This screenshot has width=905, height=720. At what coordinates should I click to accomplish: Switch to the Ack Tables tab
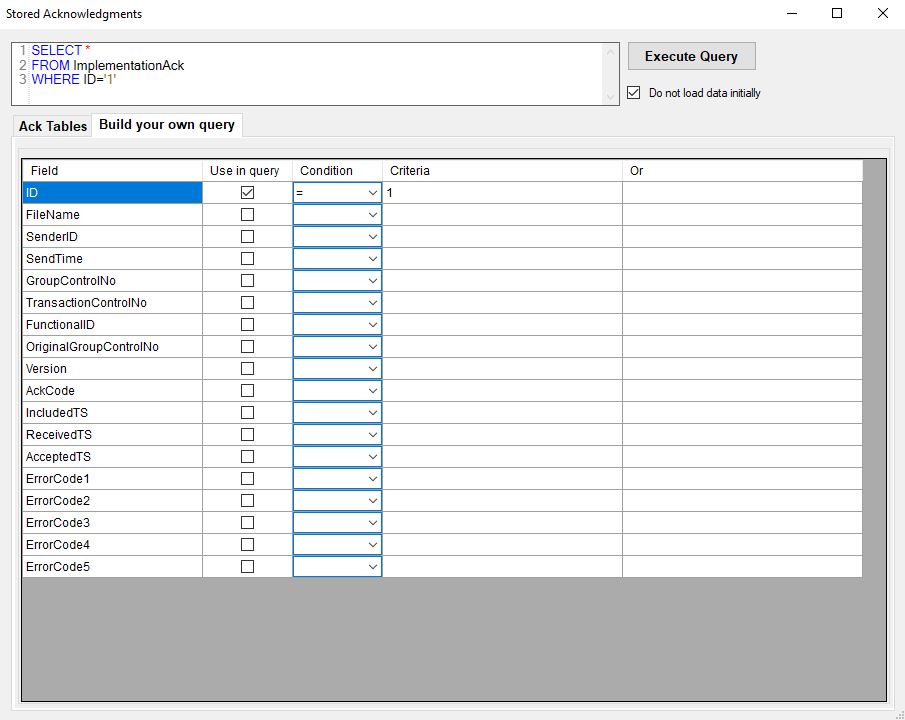click(53, 126)
